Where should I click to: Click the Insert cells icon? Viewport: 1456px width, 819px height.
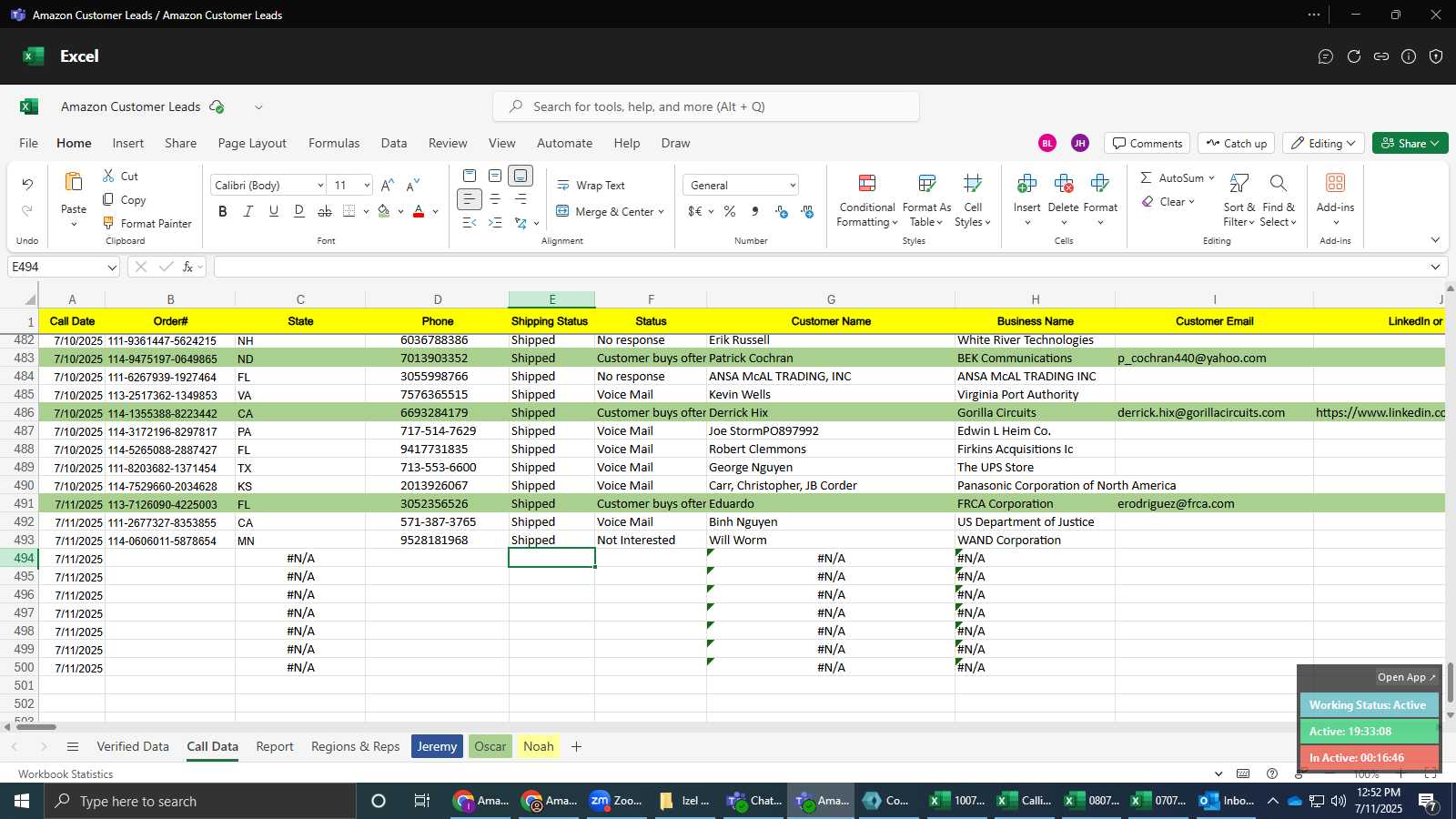pos(1026,184)
